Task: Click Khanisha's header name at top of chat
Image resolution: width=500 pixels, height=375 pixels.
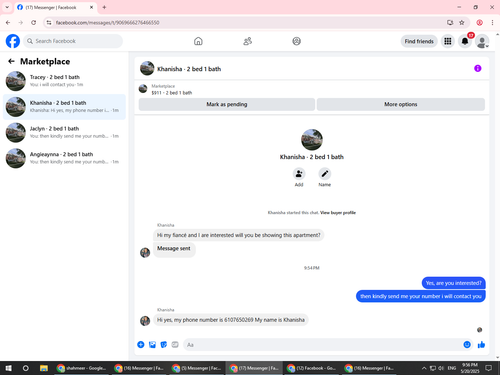Action: (x=189, y=69)
